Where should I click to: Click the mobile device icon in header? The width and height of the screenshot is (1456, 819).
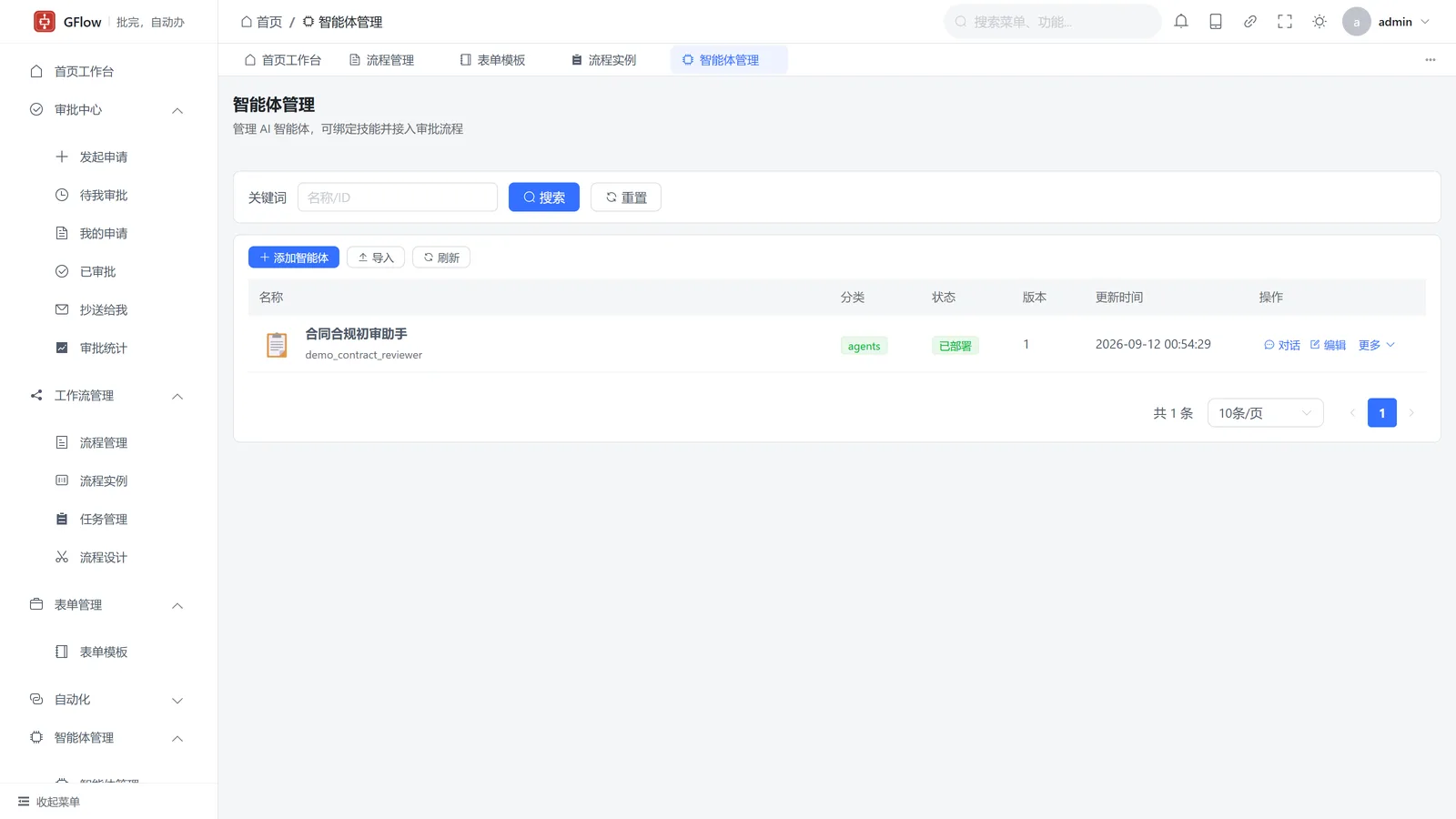(x=1216, y=22)
